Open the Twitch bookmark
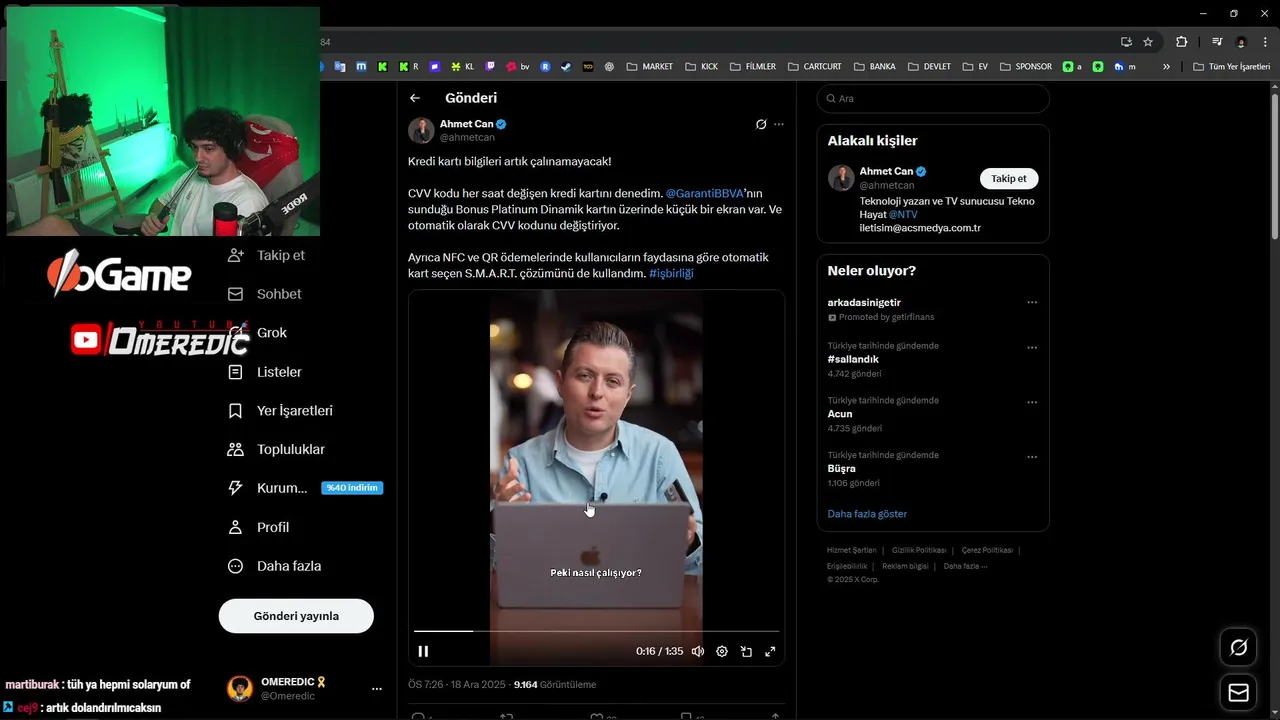 (490, 67)
